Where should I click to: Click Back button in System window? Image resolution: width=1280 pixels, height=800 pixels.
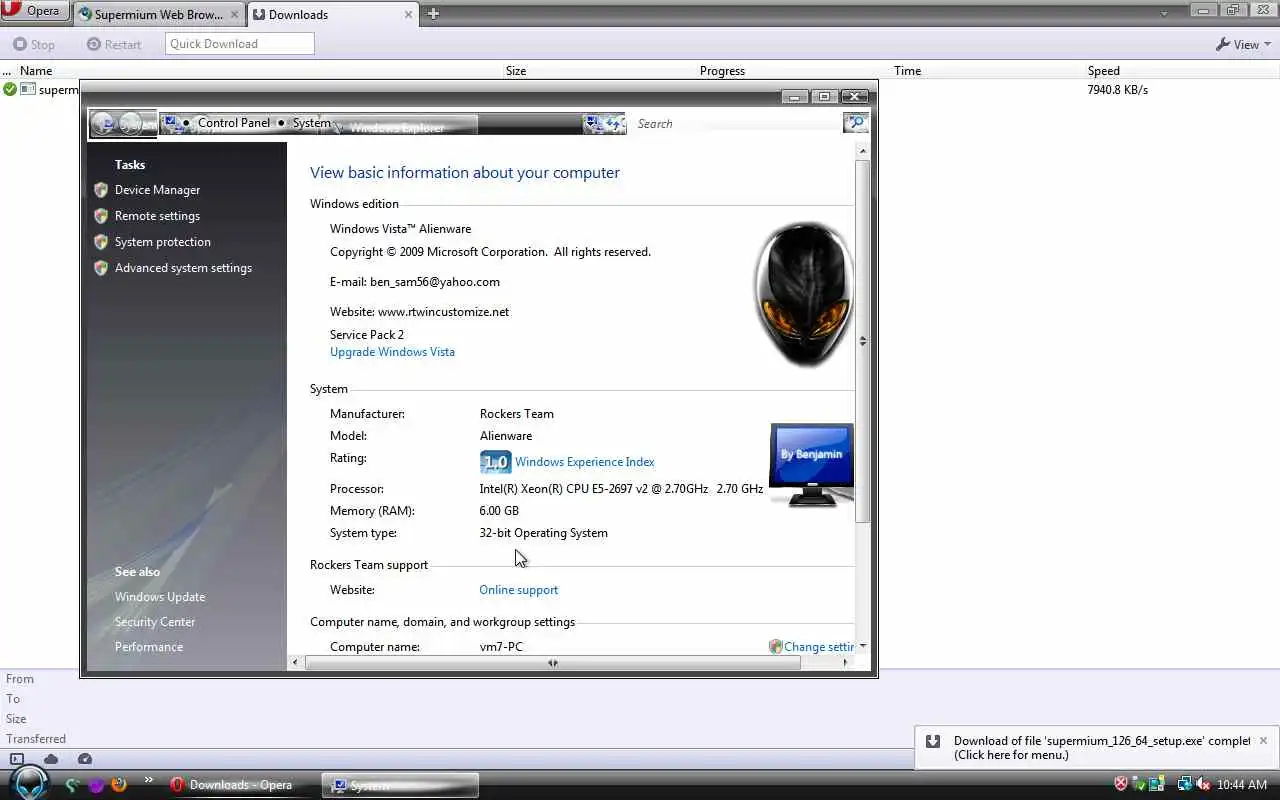(x=103, y=124)
